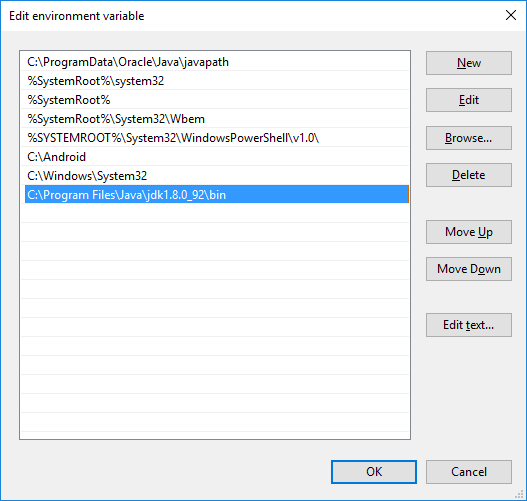Select the plain %SystemRoot% entry
Image resolution: width=527 pixels, height=501 pixels.
click(x=217, y=100)
